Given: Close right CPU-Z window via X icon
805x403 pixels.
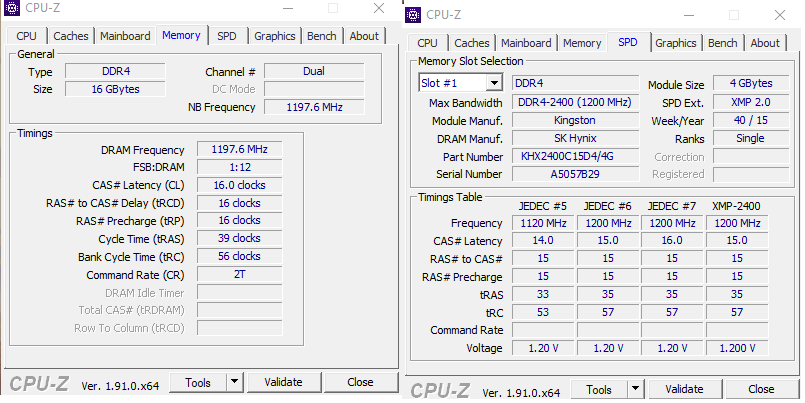Looking at the screenshot, I should (780, 15).
